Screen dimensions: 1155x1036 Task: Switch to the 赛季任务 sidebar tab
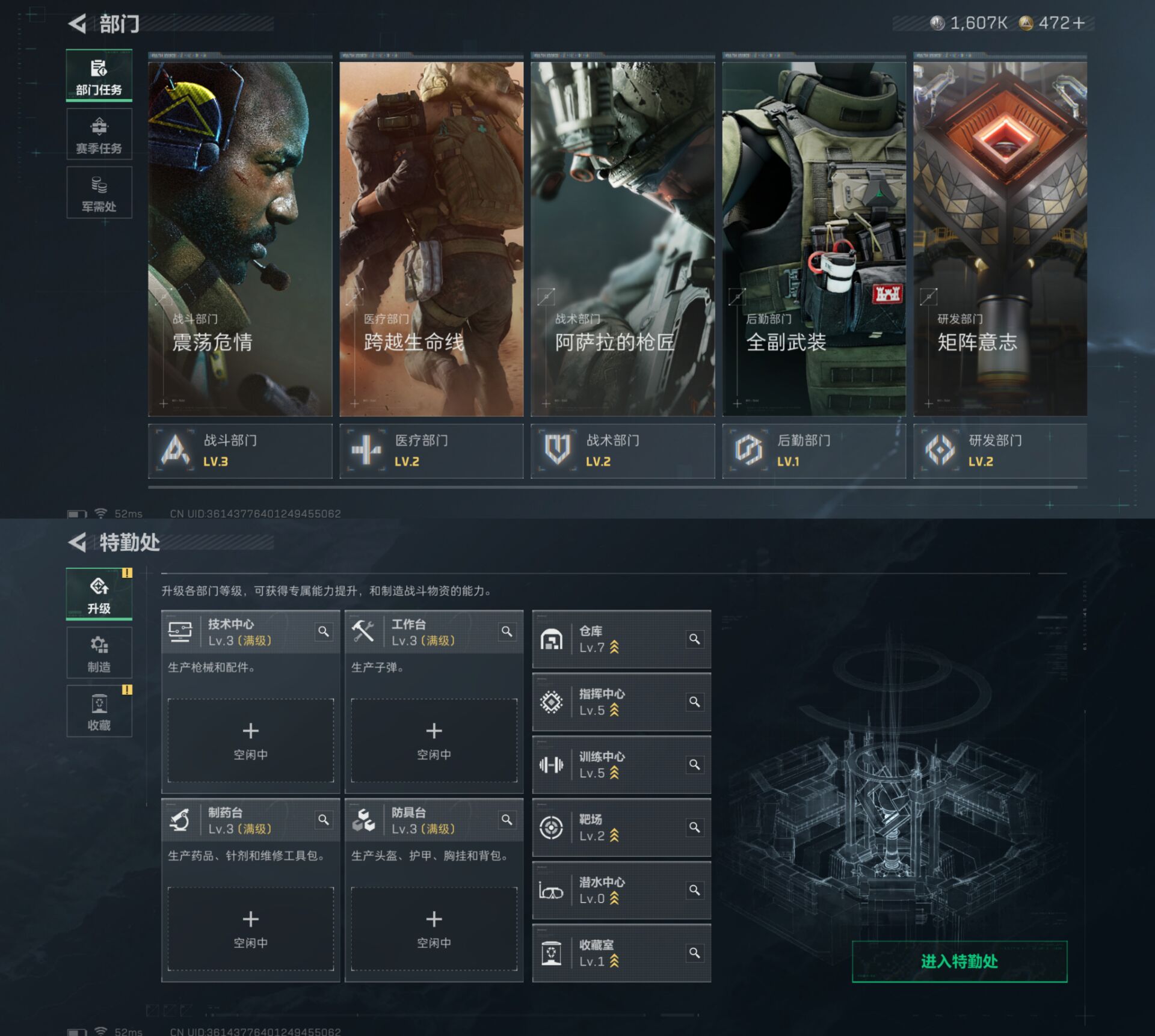(x=99, y=135)
